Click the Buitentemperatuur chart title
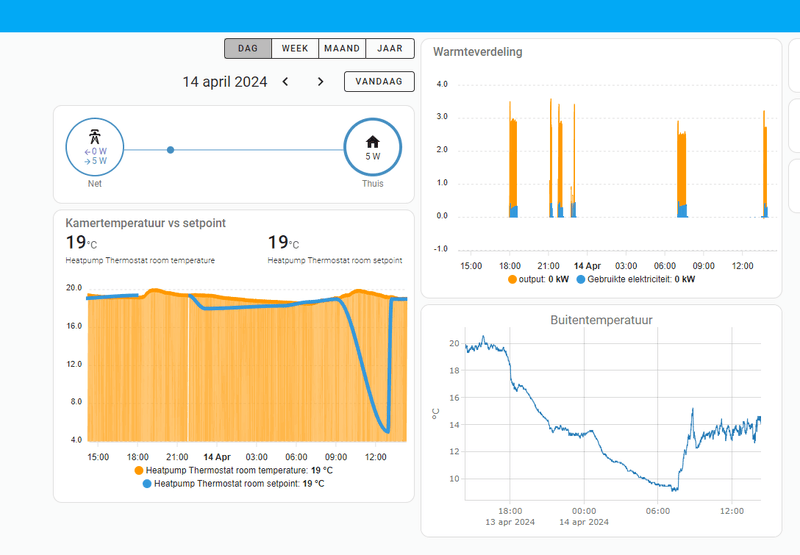This screenshot has height=555, width=800. [x=601, y=320]
